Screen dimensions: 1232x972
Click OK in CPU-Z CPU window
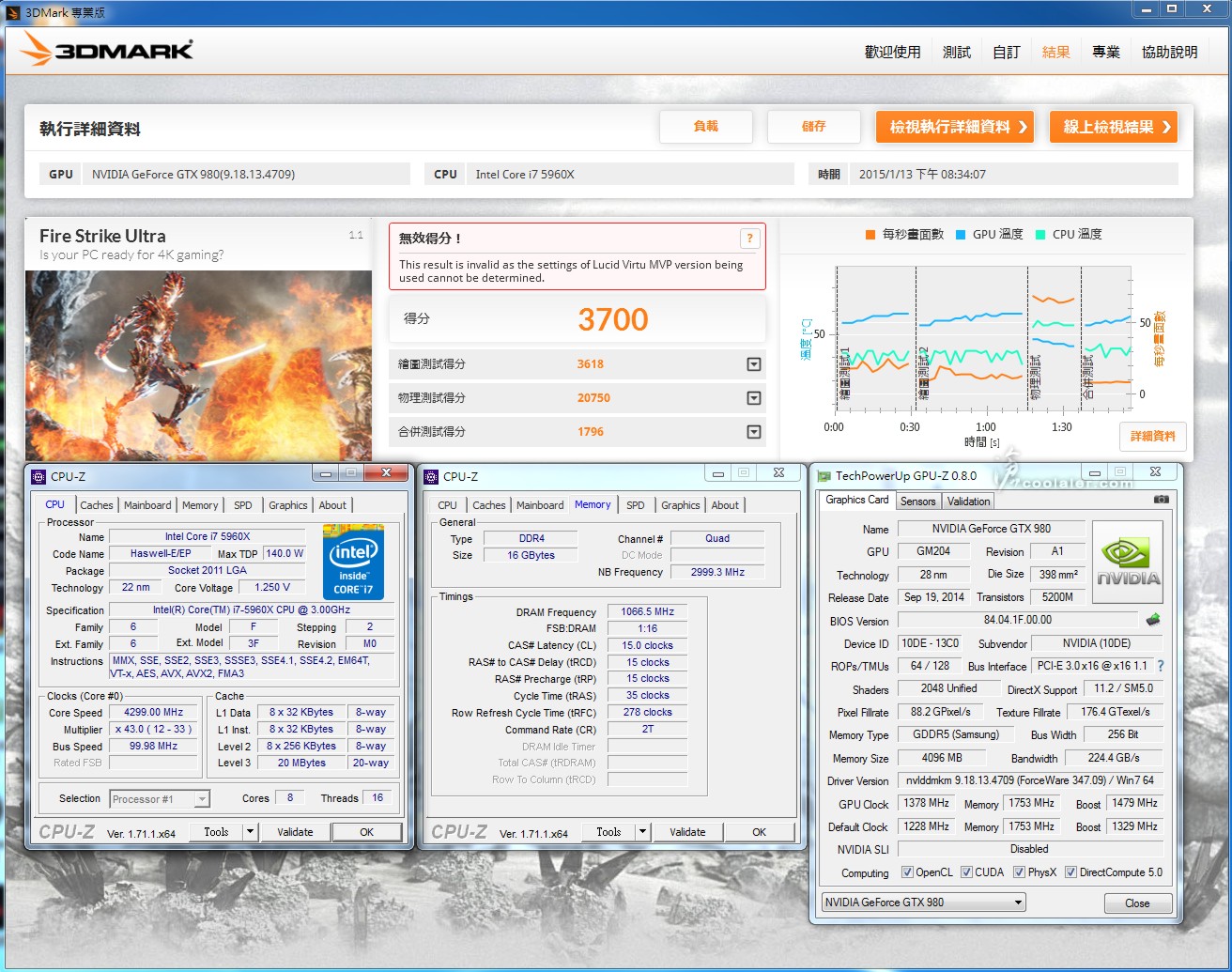coord(366,832)
